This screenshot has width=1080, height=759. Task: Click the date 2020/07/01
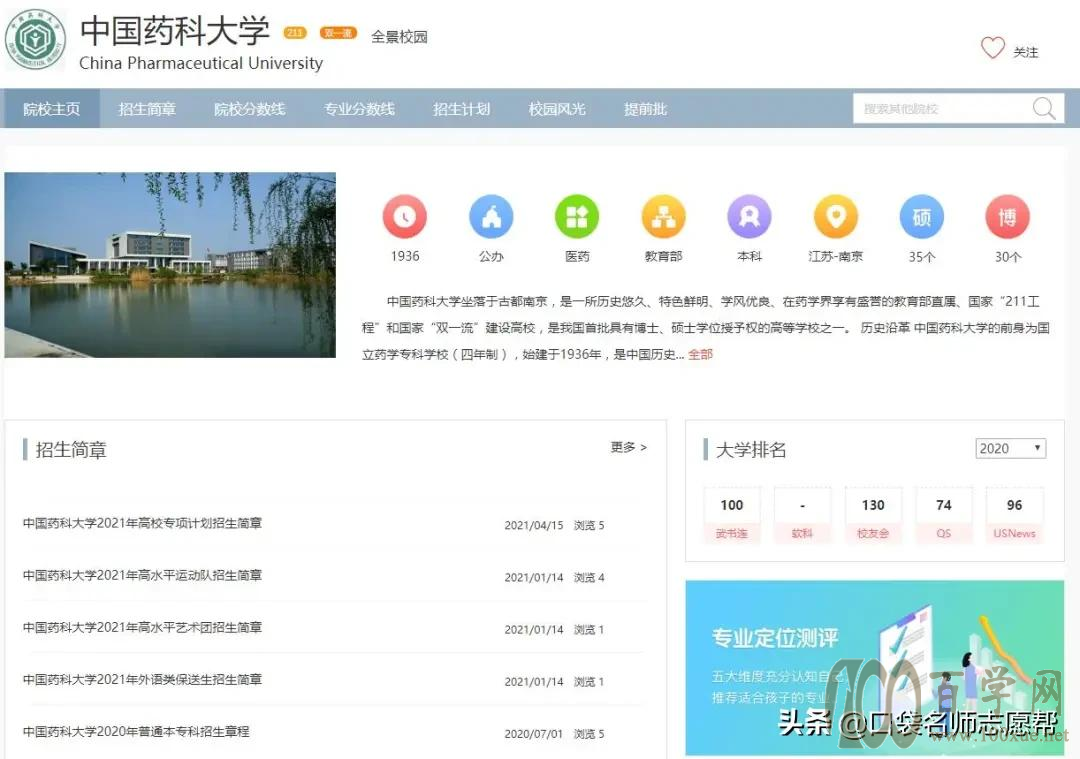[534, 734]
